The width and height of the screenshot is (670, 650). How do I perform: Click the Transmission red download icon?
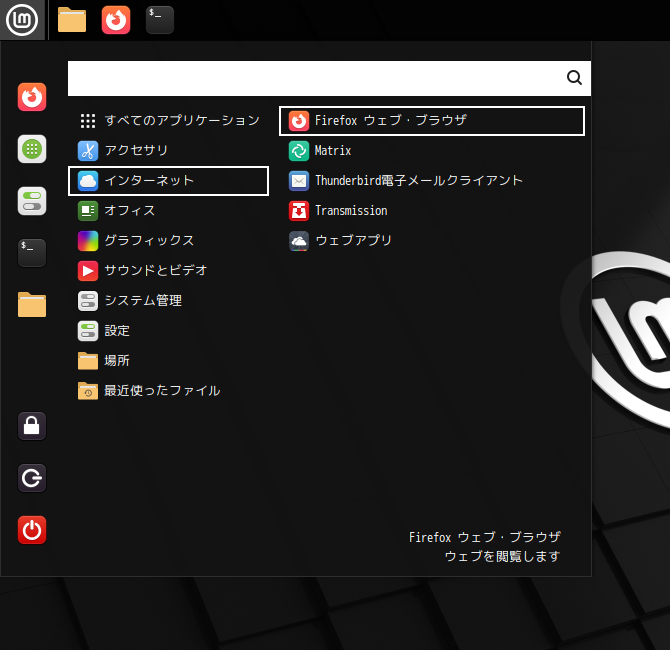[x=299, y=211]
